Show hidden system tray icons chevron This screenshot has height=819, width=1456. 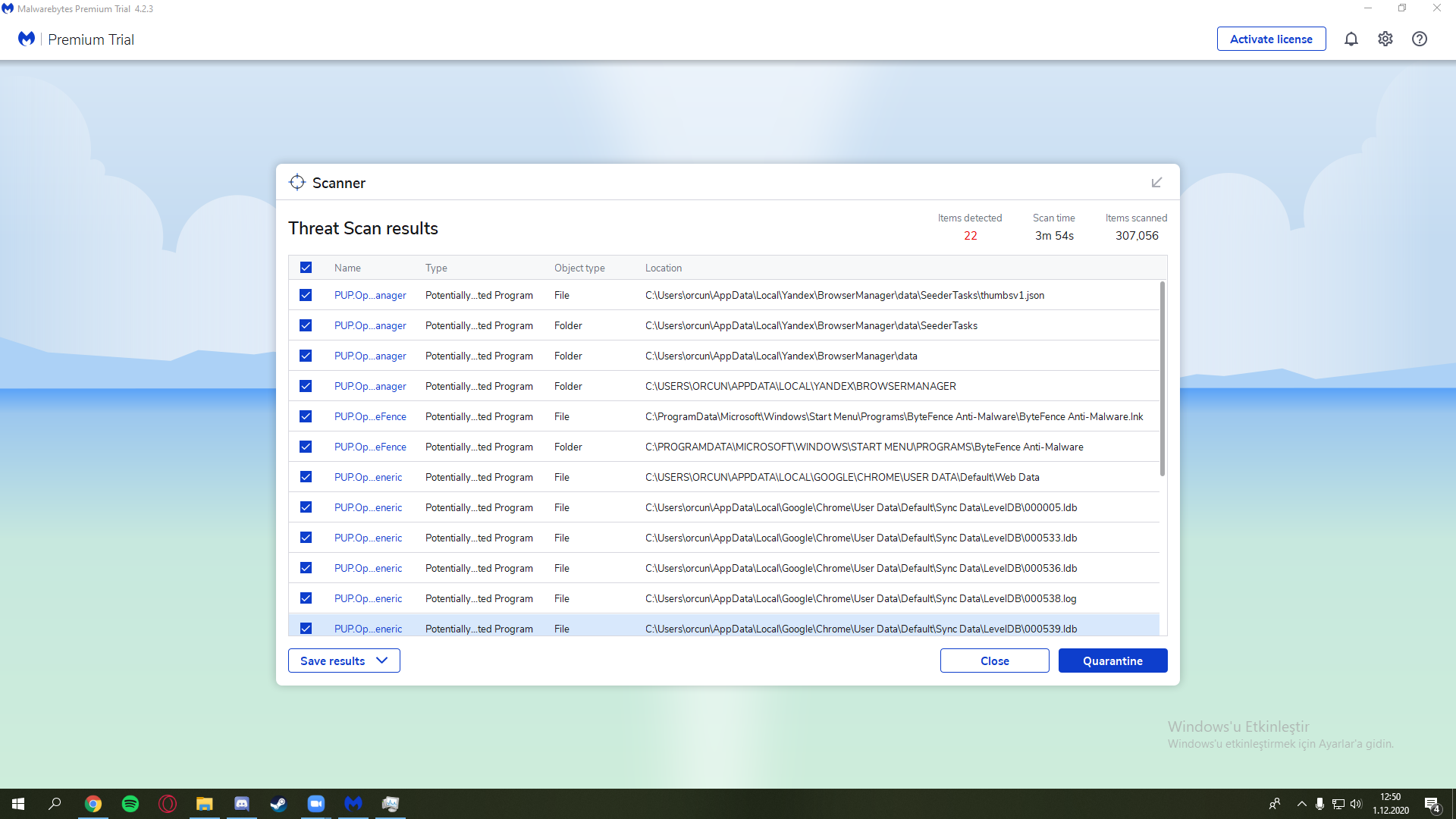[1301, 804]
